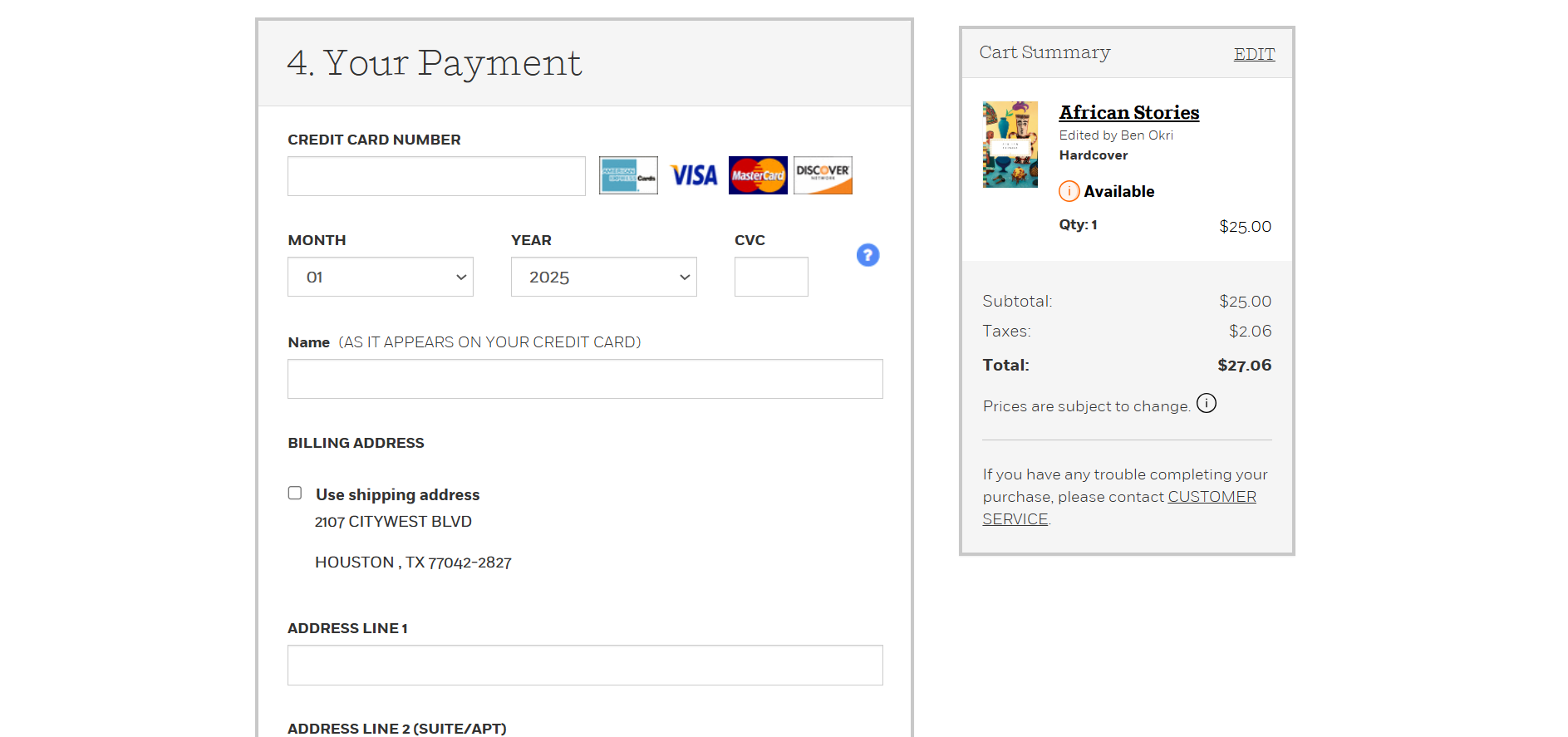Click the EDIT link in Cart Summary
Image resolution: width=1568 pixels, height=737 pixels.
pyautogui.click(x=1254, y=53)
